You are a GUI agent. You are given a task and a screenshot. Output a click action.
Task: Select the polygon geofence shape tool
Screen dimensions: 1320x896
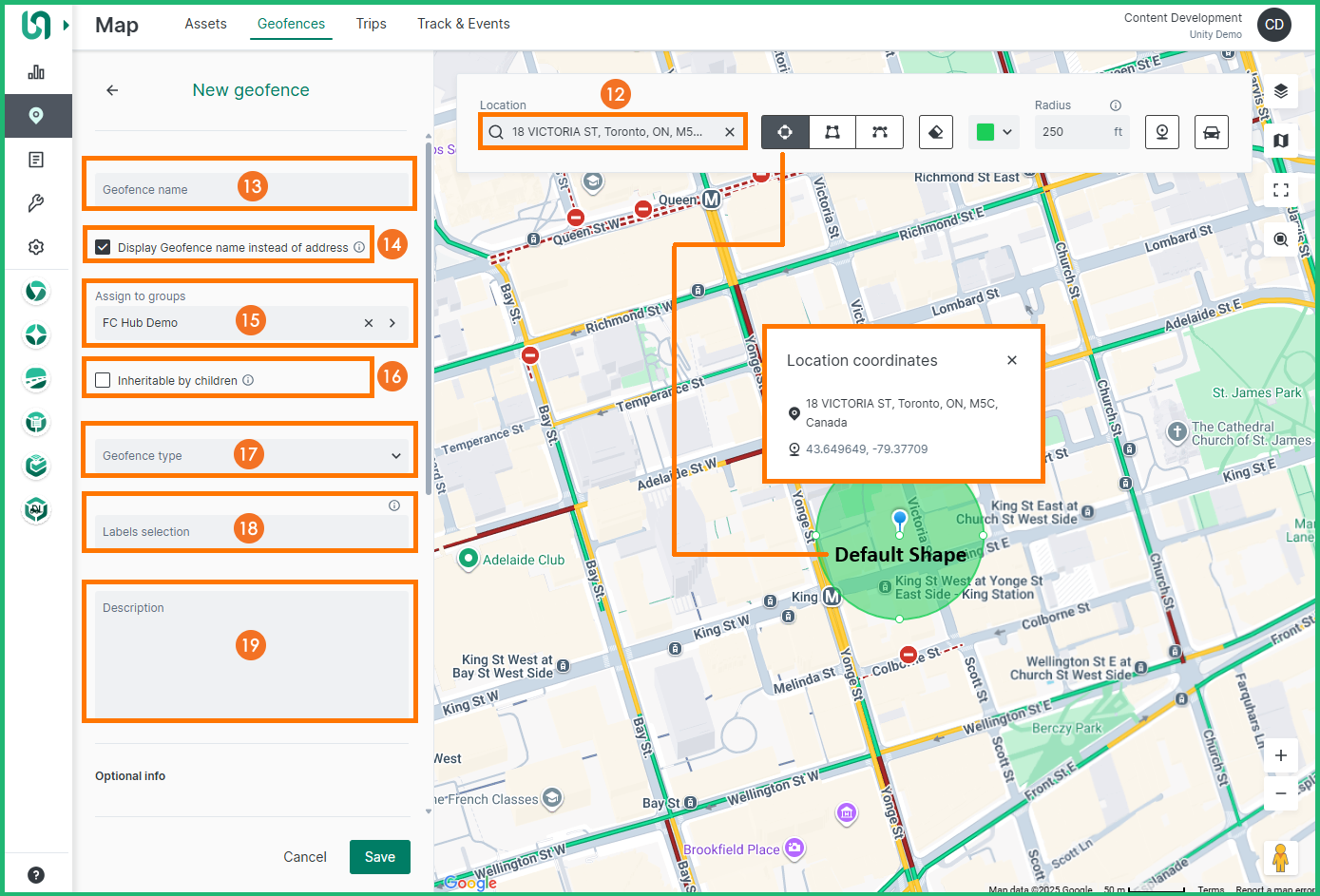coord(880,132)
